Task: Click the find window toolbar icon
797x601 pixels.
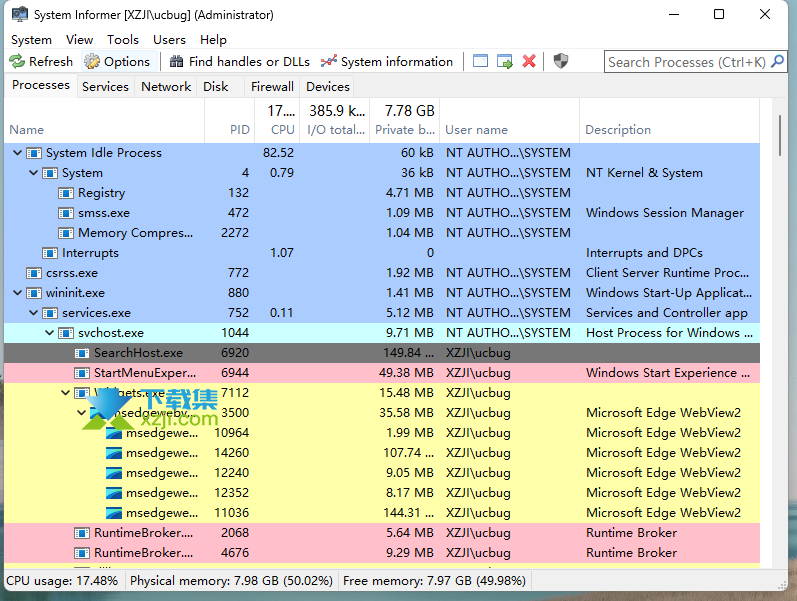Action: click(480, 61)
